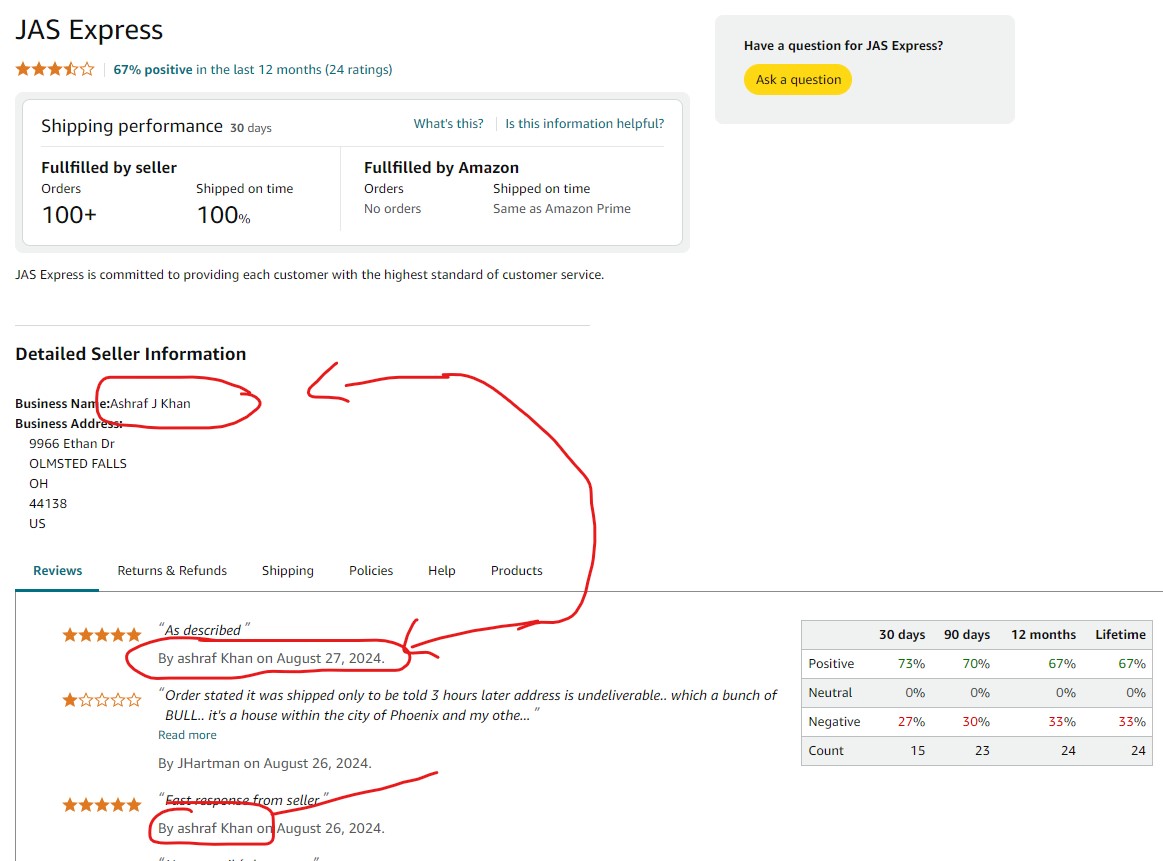Switch to Returns & Refunds tab
The height and width of the screenshot is (861, 1163).
pos(172,571)
